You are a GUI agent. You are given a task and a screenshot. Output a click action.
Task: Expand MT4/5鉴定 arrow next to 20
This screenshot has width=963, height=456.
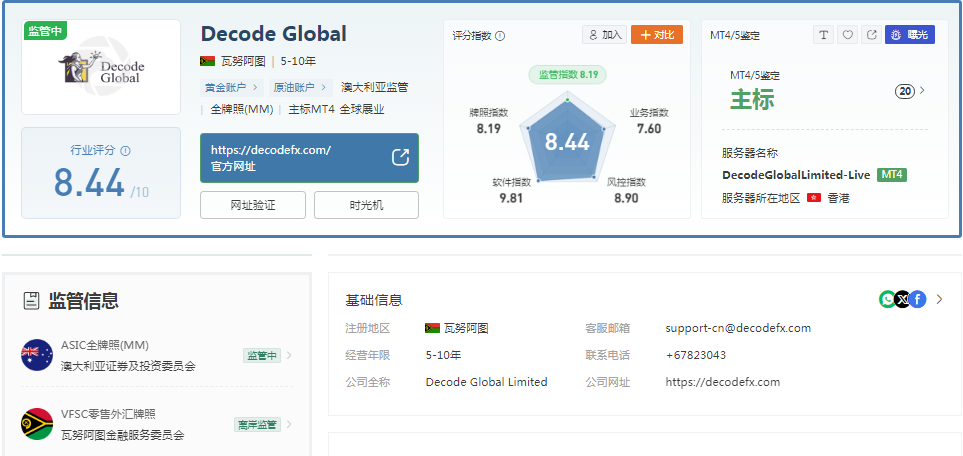(921, 91)
